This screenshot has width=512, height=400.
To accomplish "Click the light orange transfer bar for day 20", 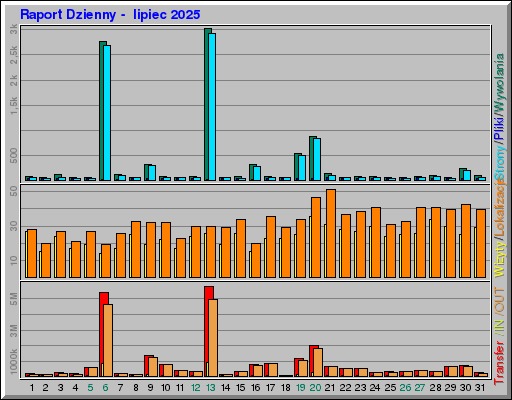I will (x=318, y=363).
